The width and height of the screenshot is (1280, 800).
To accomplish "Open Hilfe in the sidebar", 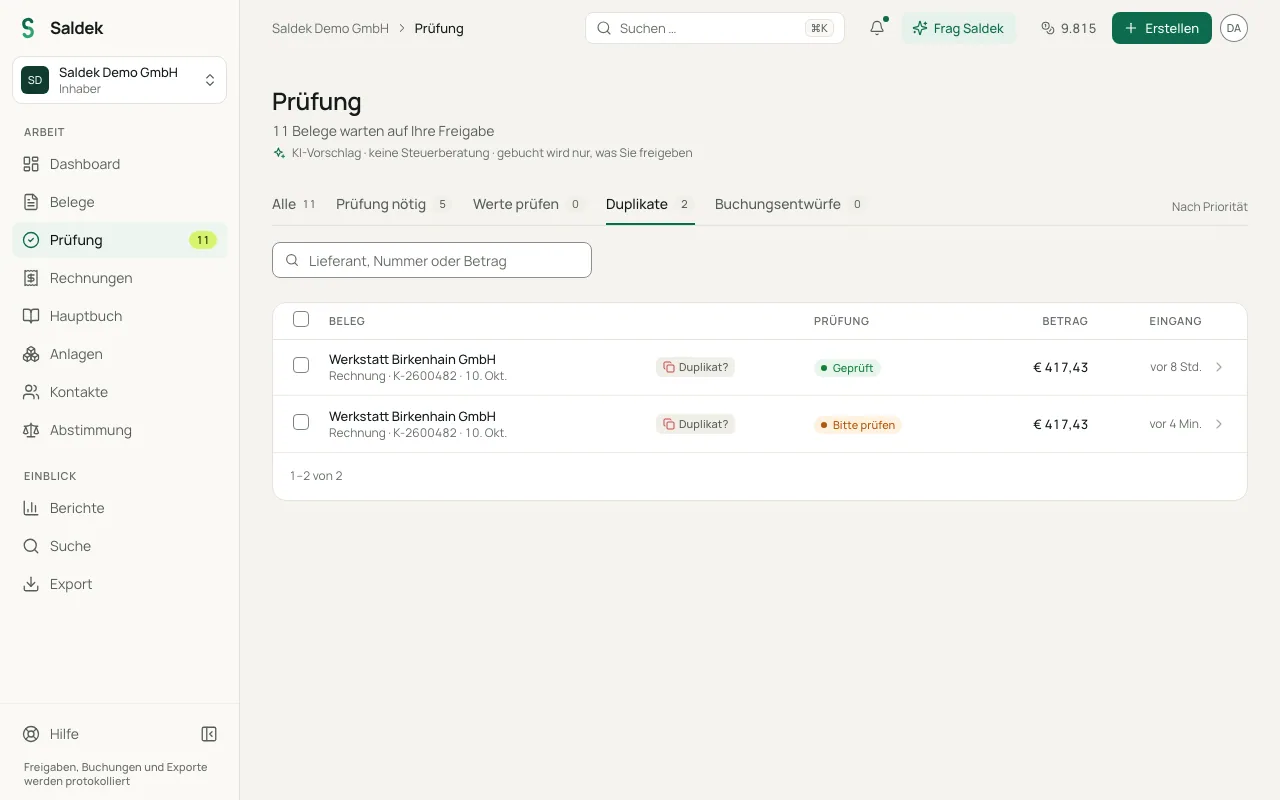I will (x=52, y=734).
